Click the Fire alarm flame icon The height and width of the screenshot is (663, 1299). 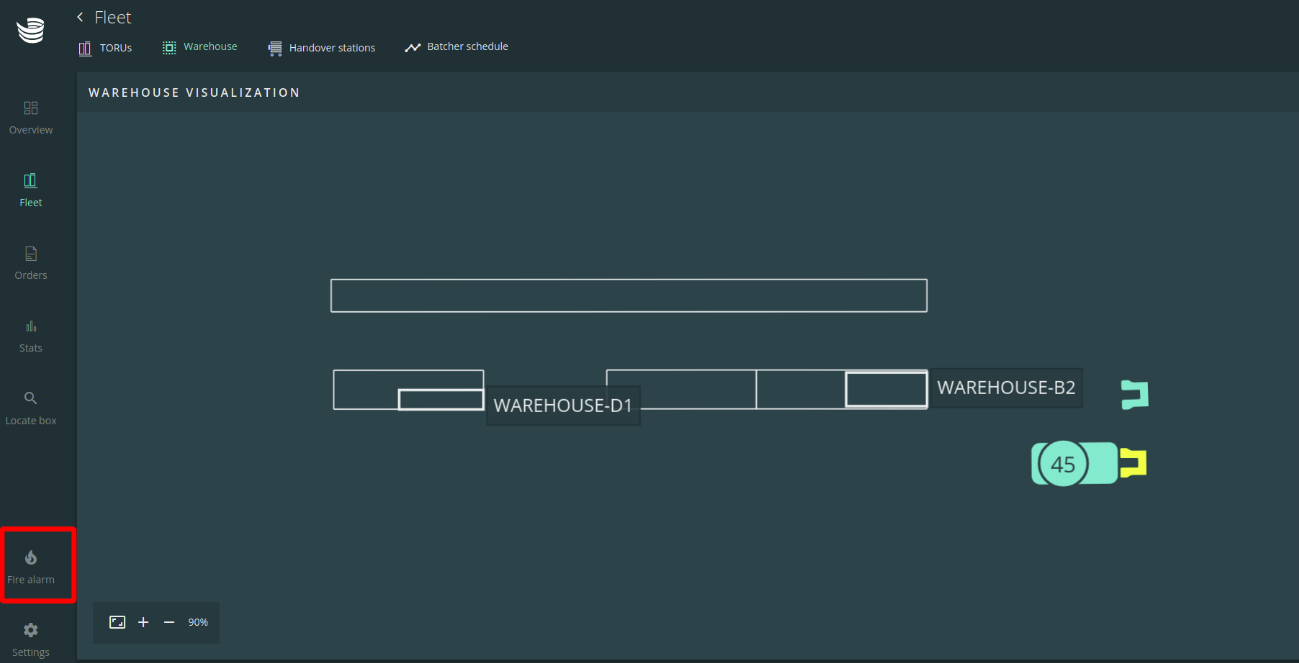tap(31, 558)
